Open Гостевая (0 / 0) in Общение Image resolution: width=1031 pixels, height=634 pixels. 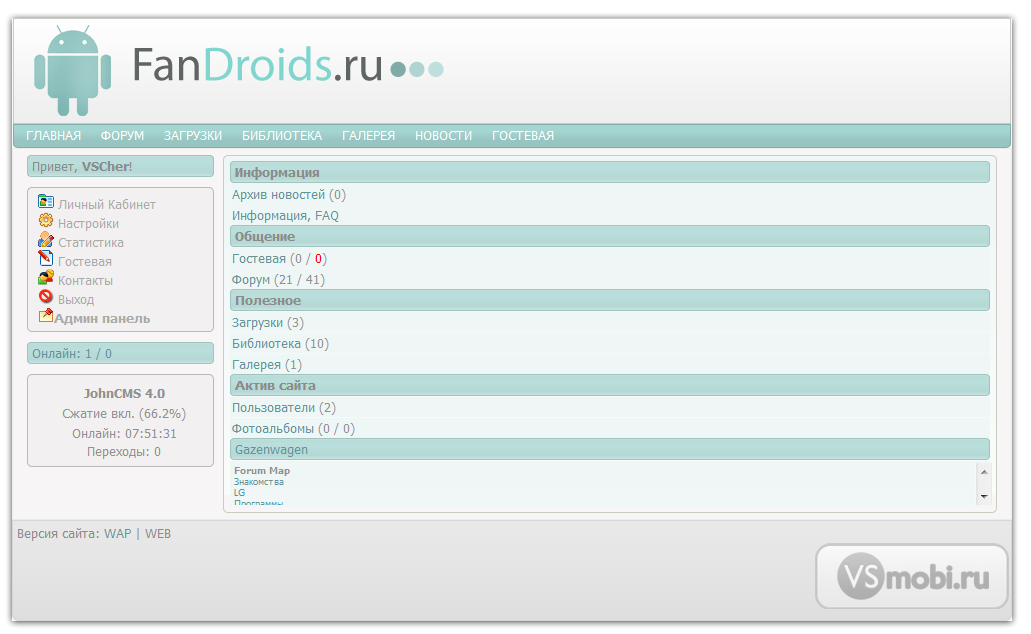coord(279,259)
